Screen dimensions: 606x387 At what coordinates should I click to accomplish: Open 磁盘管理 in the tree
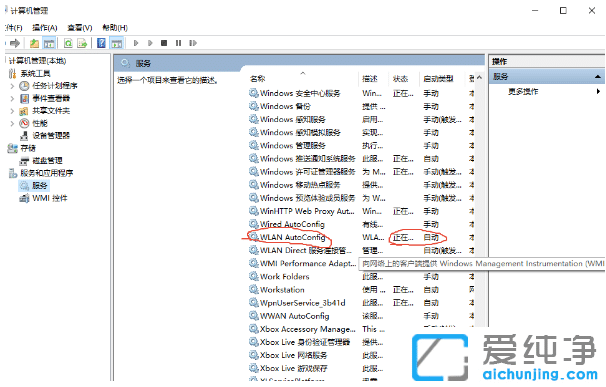click(47, 160)
